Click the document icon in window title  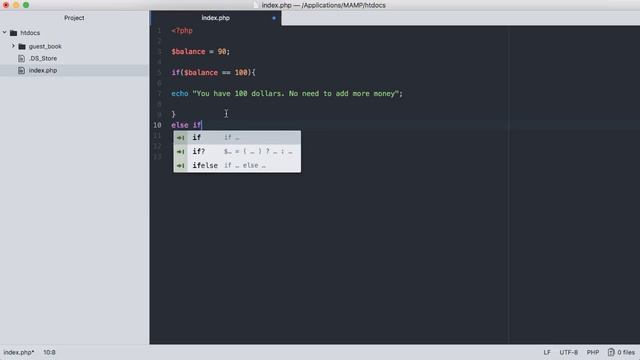coord(256,5)
